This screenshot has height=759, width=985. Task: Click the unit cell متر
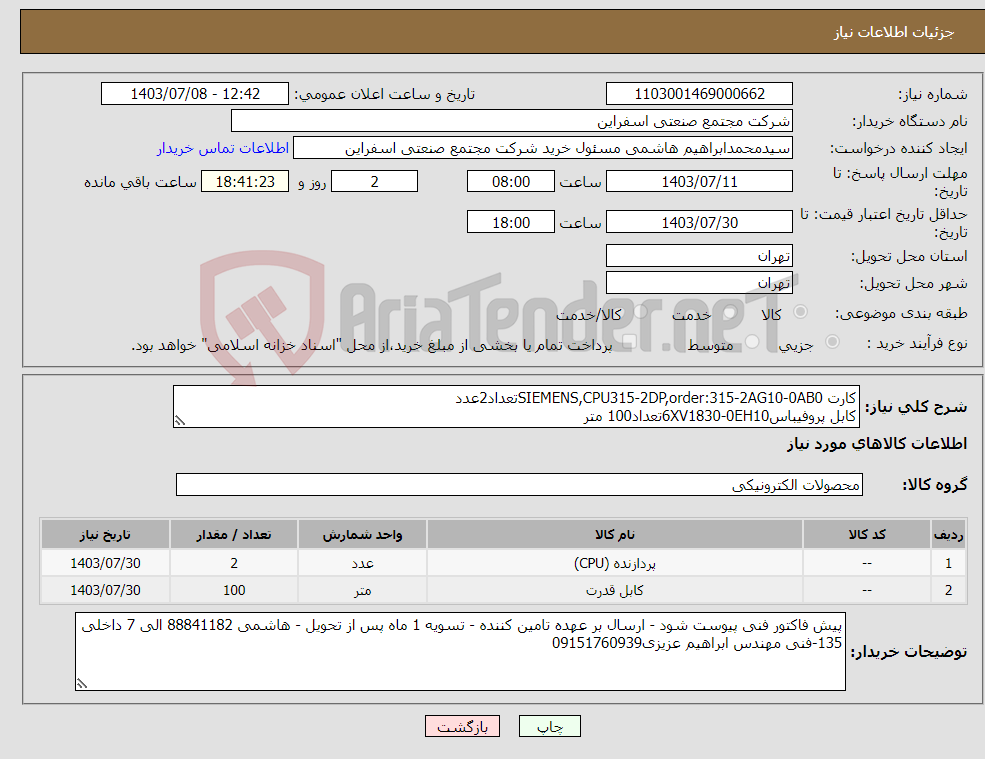pyautogui.click(x=362, y=590)
